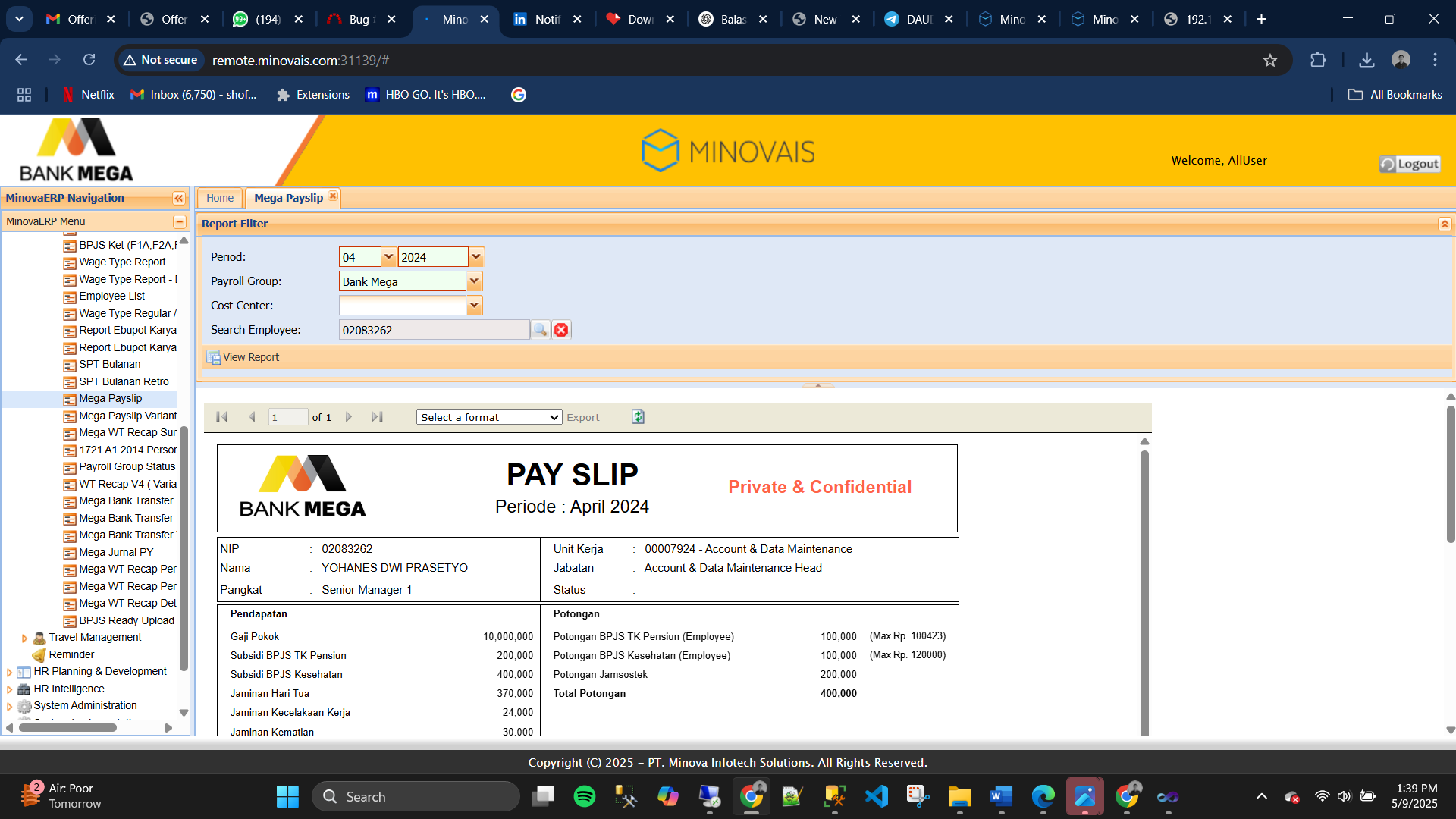Open Payroll Group Status report

click(x=127, y=467)
